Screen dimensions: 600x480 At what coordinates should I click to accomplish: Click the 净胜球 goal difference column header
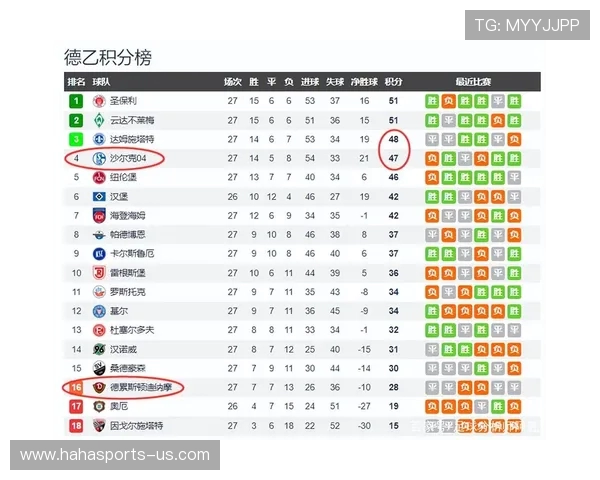tap(364, 82)
